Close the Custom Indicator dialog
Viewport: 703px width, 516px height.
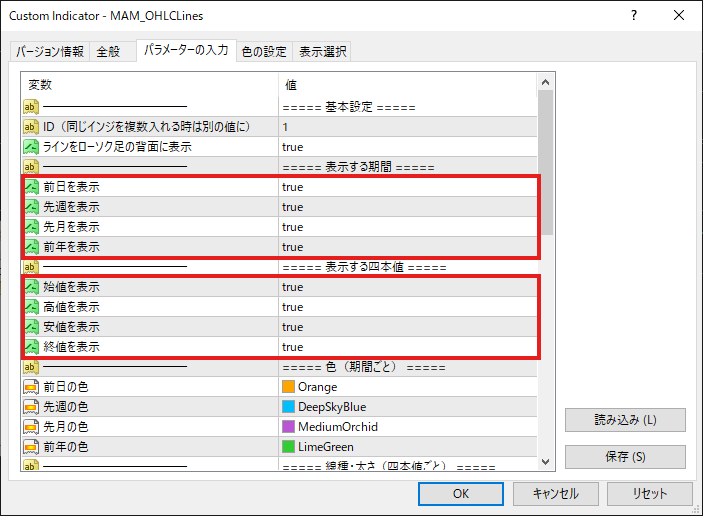pyautogui.click(x=679, y=15)
